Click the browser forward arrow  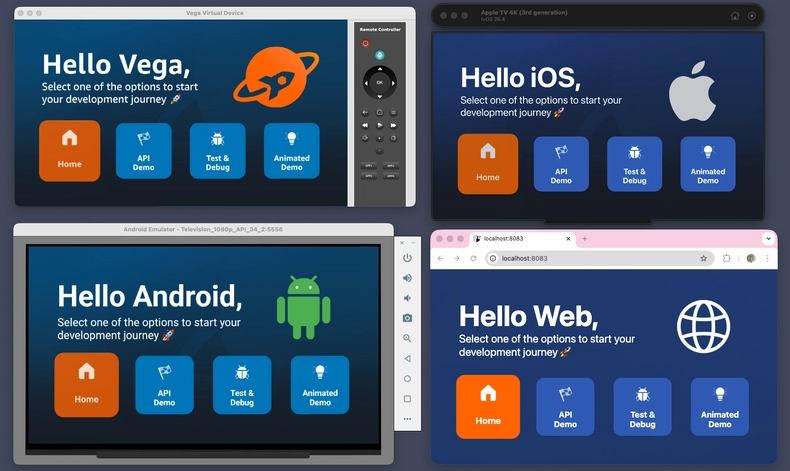point(456,258)
